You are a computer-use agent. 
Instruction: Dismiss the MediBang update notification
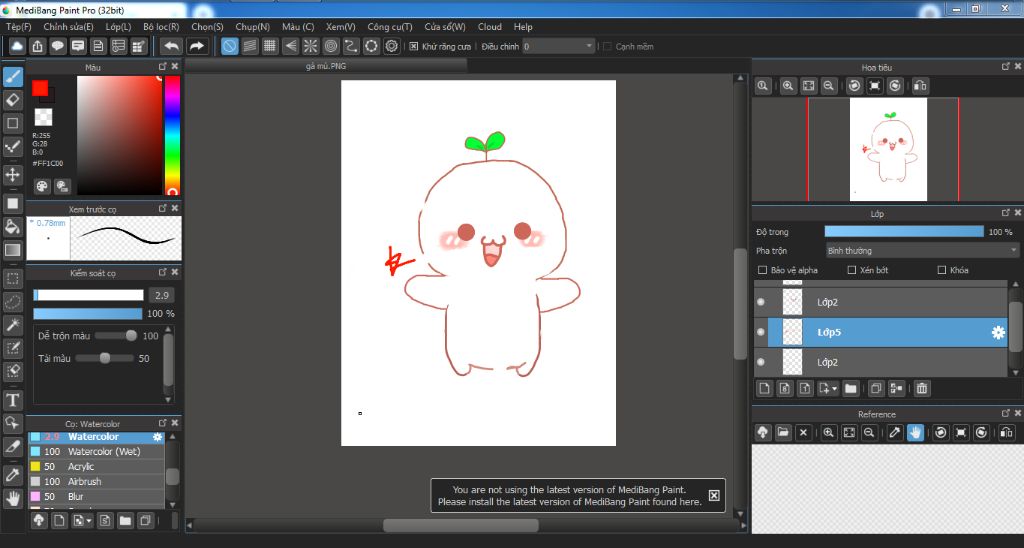(714, 496)
